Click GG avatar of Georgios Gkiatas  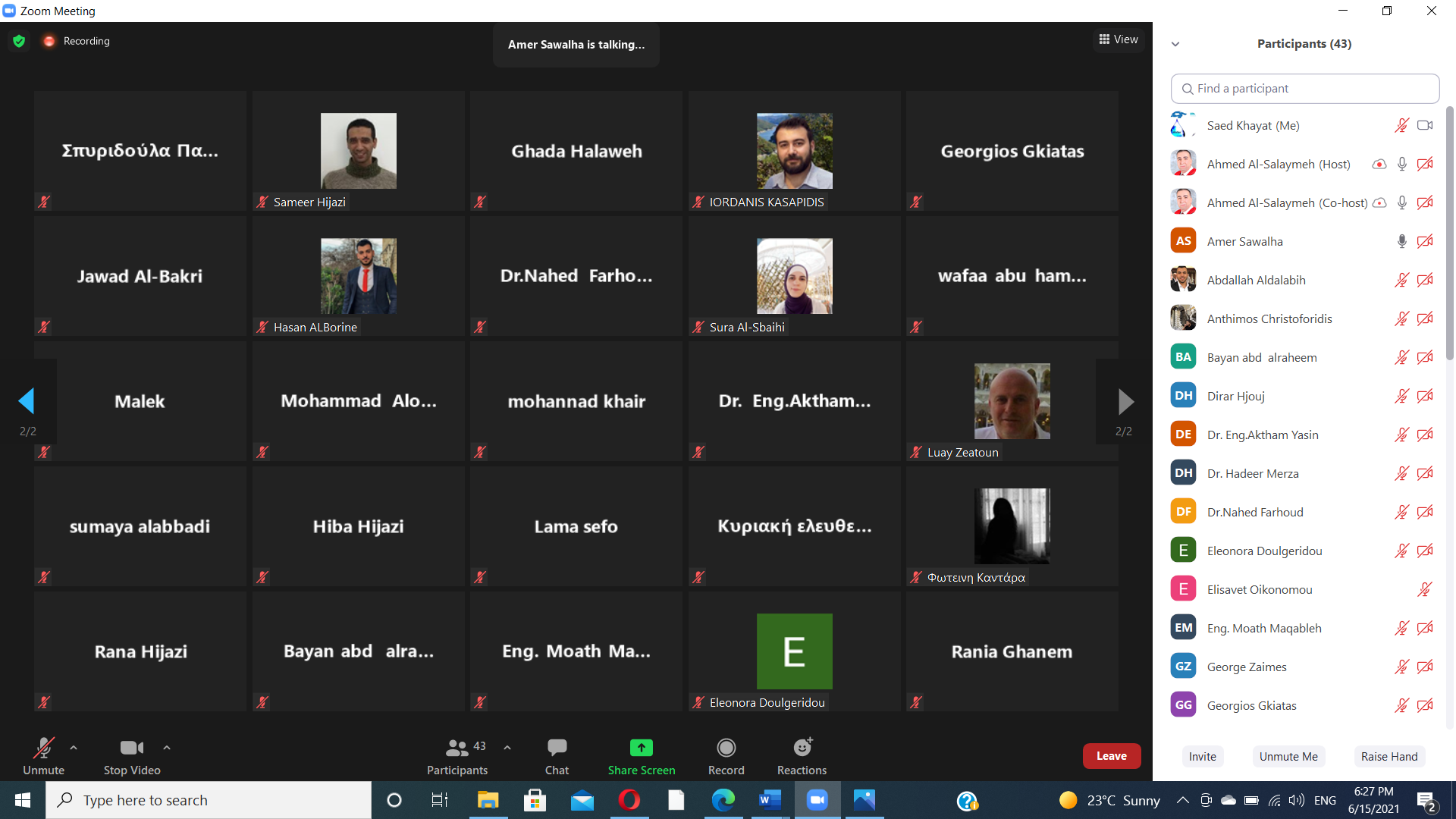tap(1183, 705)
